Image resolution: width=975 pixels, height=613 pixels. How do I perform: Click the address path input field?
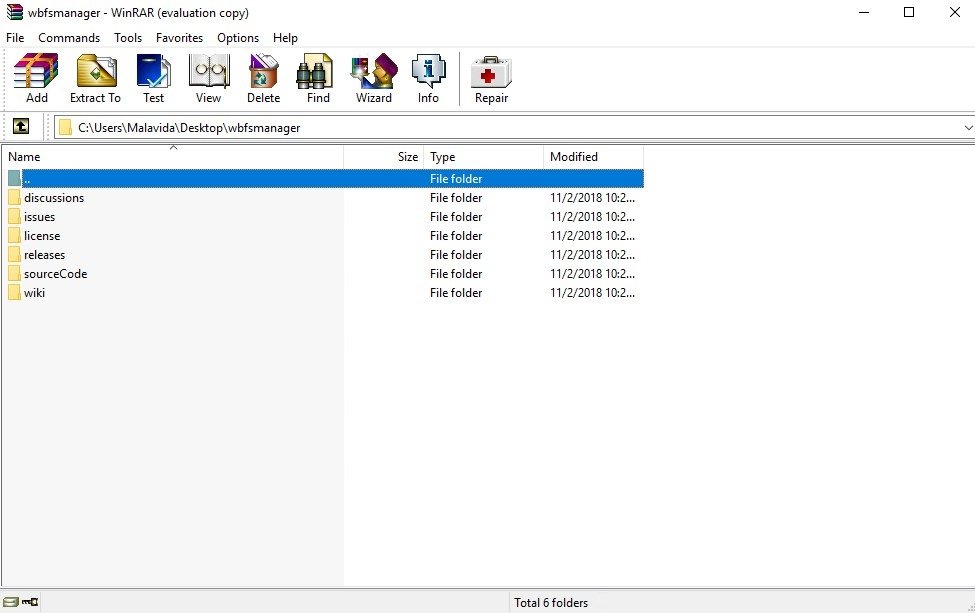point(516,127)
